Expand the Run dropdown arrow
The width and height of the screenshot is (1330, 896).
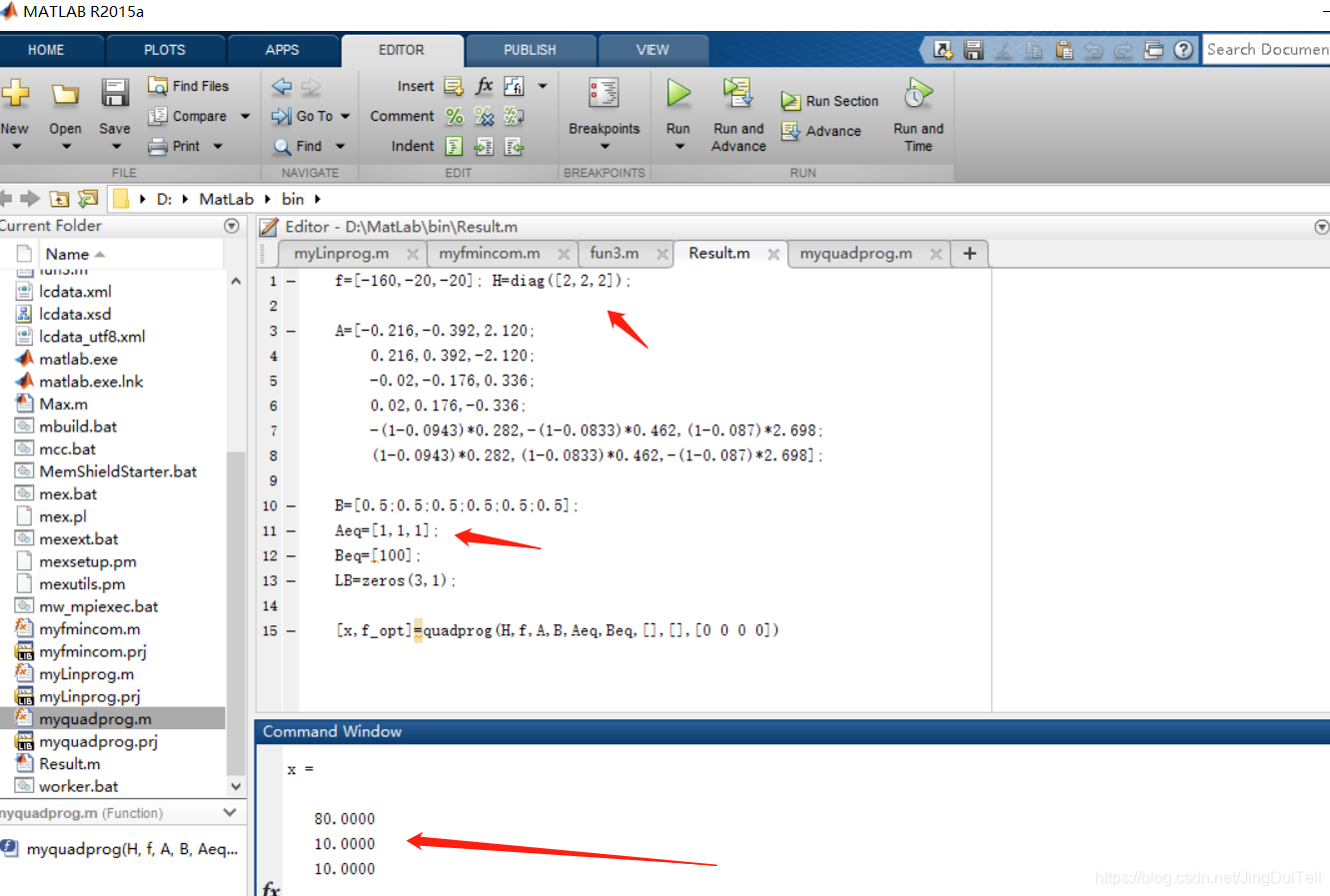(x=679, y=148)
